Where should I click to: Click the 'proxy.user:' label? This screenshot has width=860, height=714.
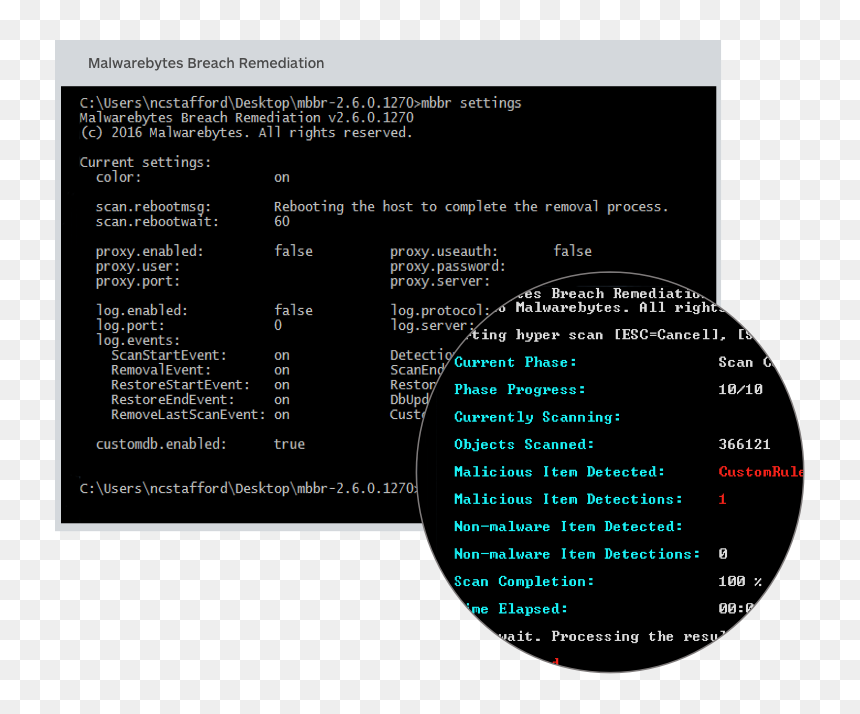click(x=138, y=267)
